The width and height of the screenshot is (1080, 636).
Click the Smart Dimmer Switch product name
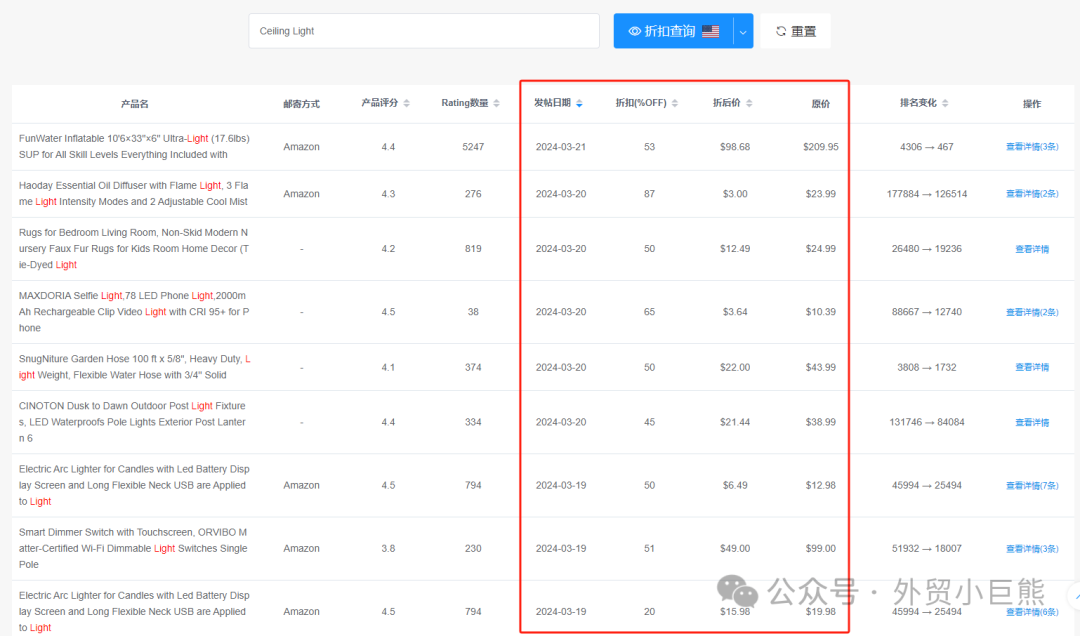pyautogui.click(x=133, y=548)
